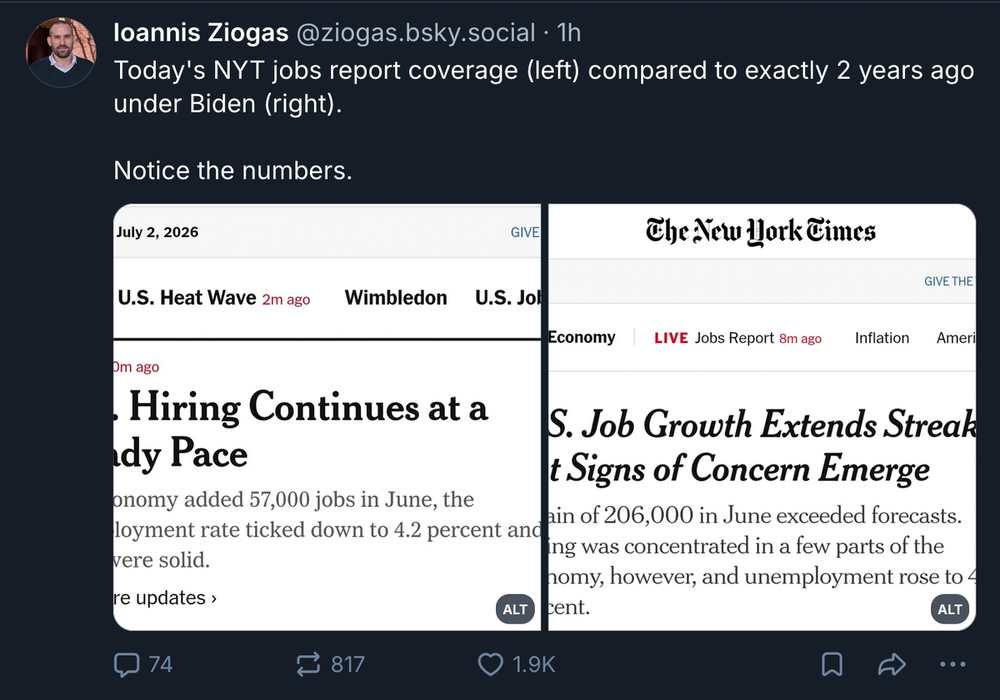Show ALT text on right image
This screenshot has width=1000, height=700.
[950, 609]
